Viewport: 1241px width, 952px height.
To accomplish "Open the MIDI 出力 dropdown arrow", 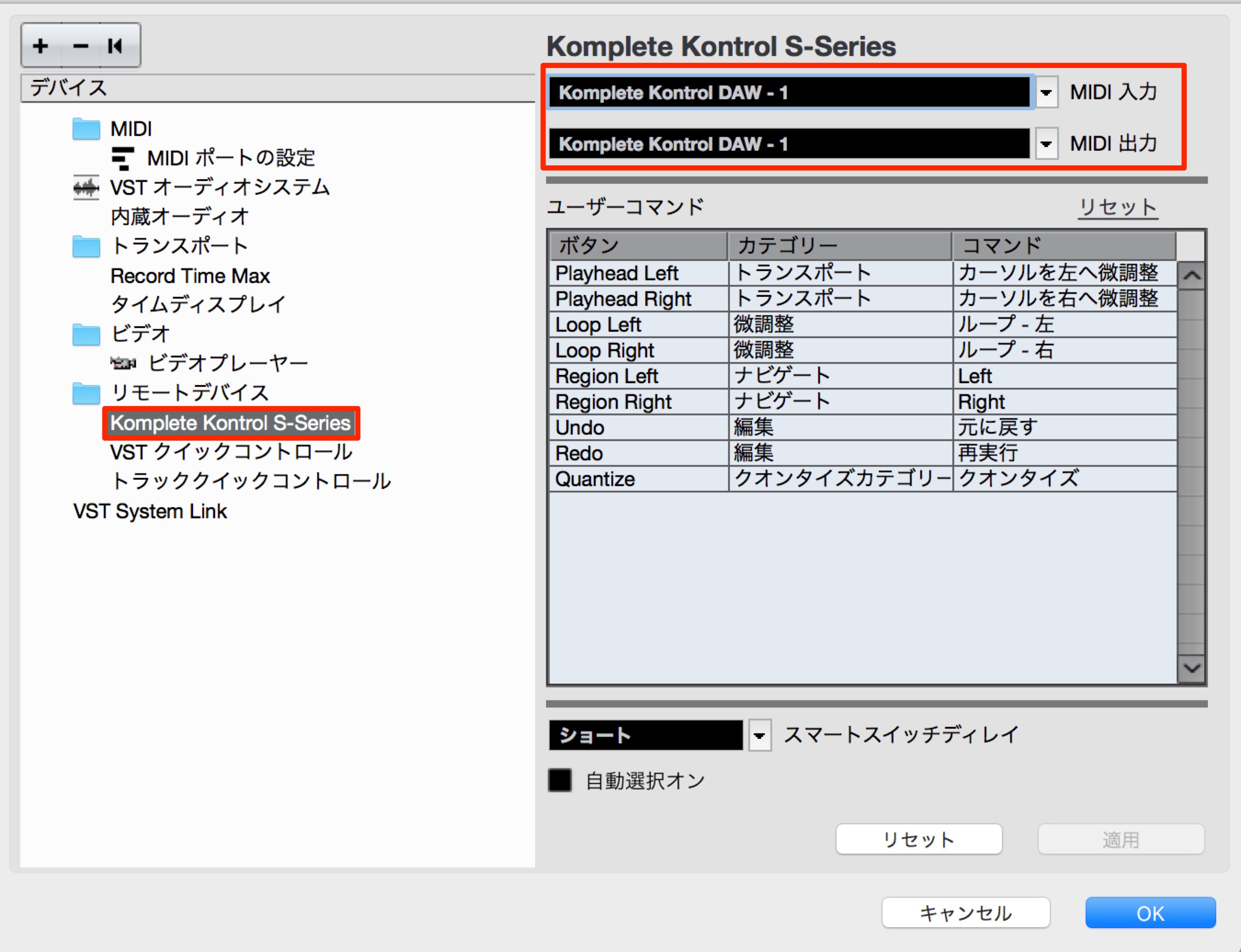I will 1047,144.
